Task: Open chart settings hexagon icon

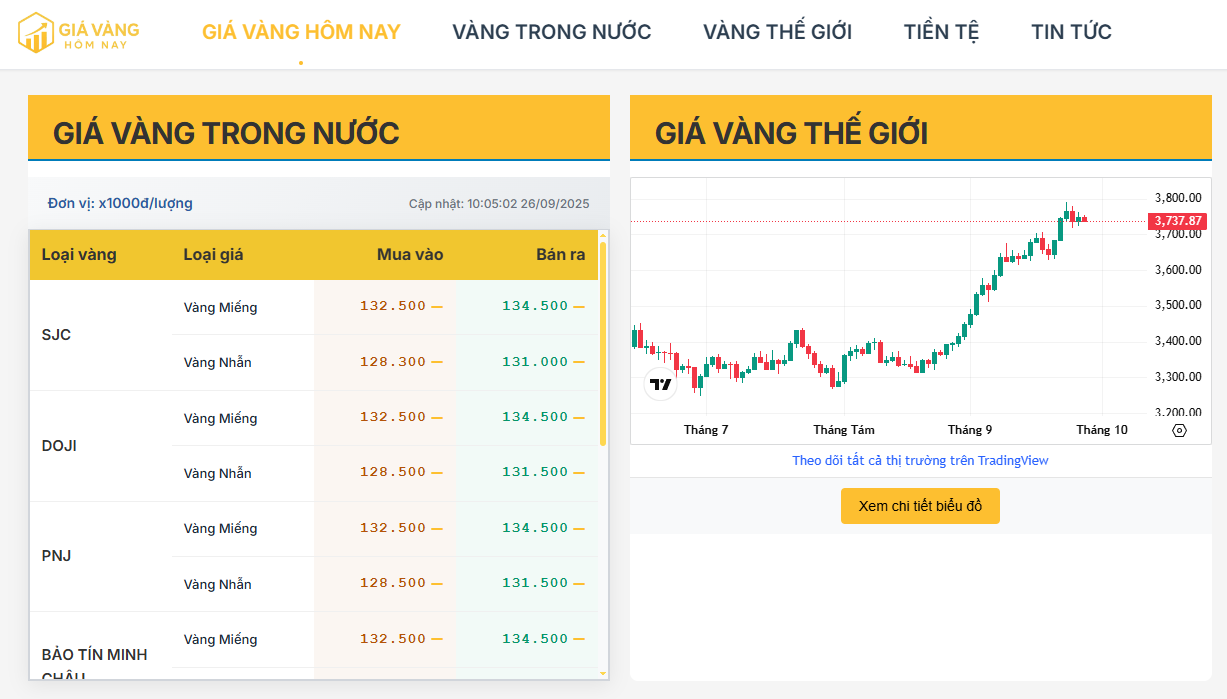Action: coord(1179,430)
